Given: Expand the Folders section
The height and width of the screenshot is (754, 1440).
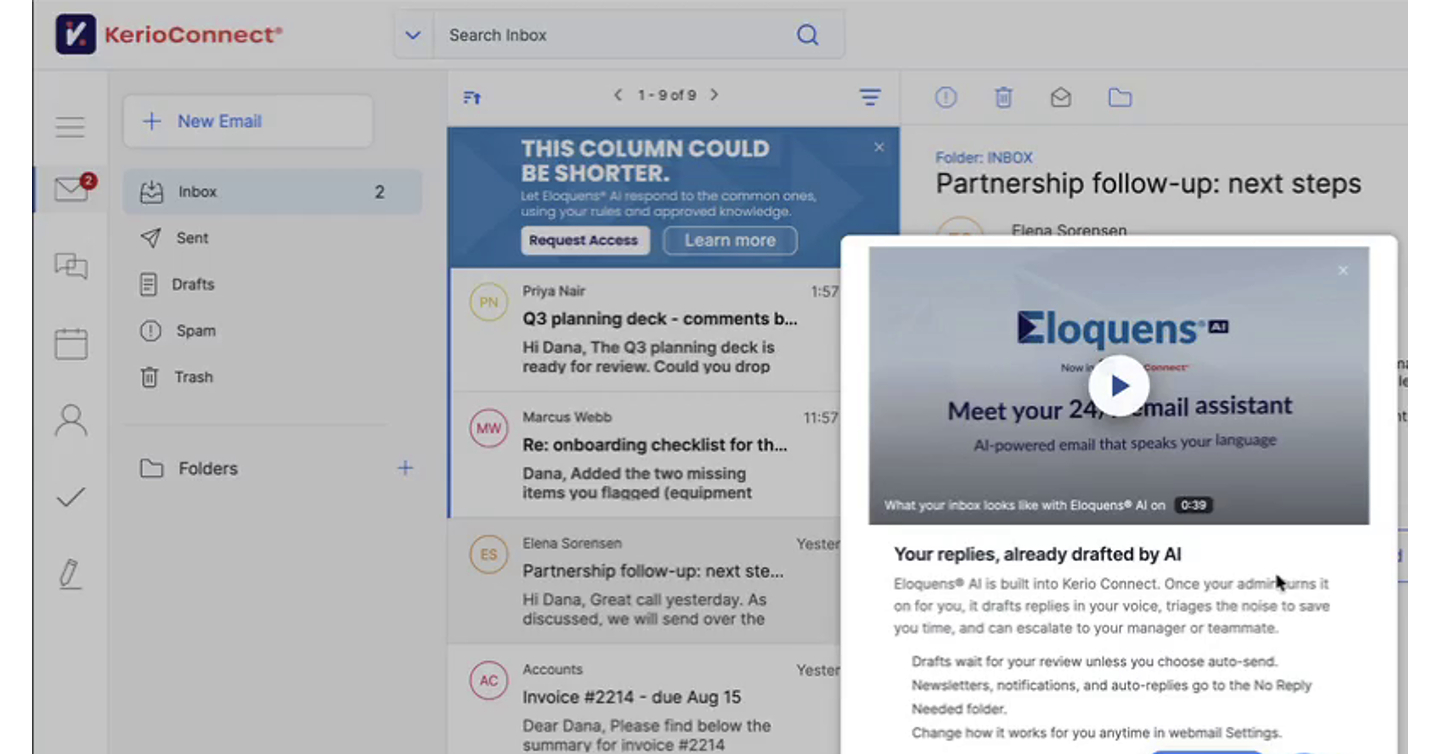Looking at the screenshot, I should 190,468.
